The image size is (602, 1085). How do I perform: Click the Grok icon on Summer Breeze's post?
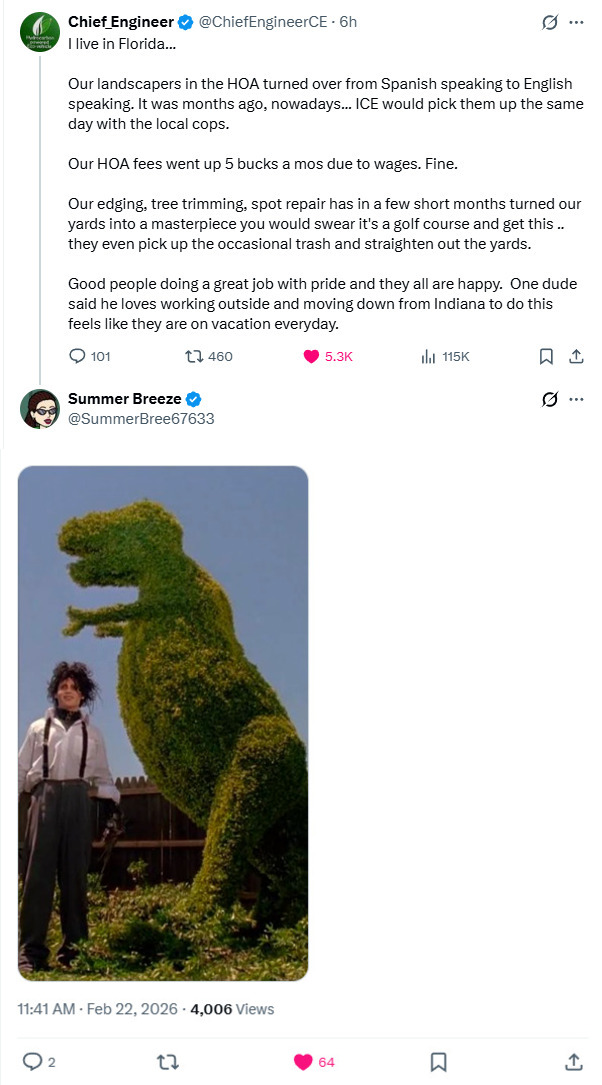coord(549,400)
